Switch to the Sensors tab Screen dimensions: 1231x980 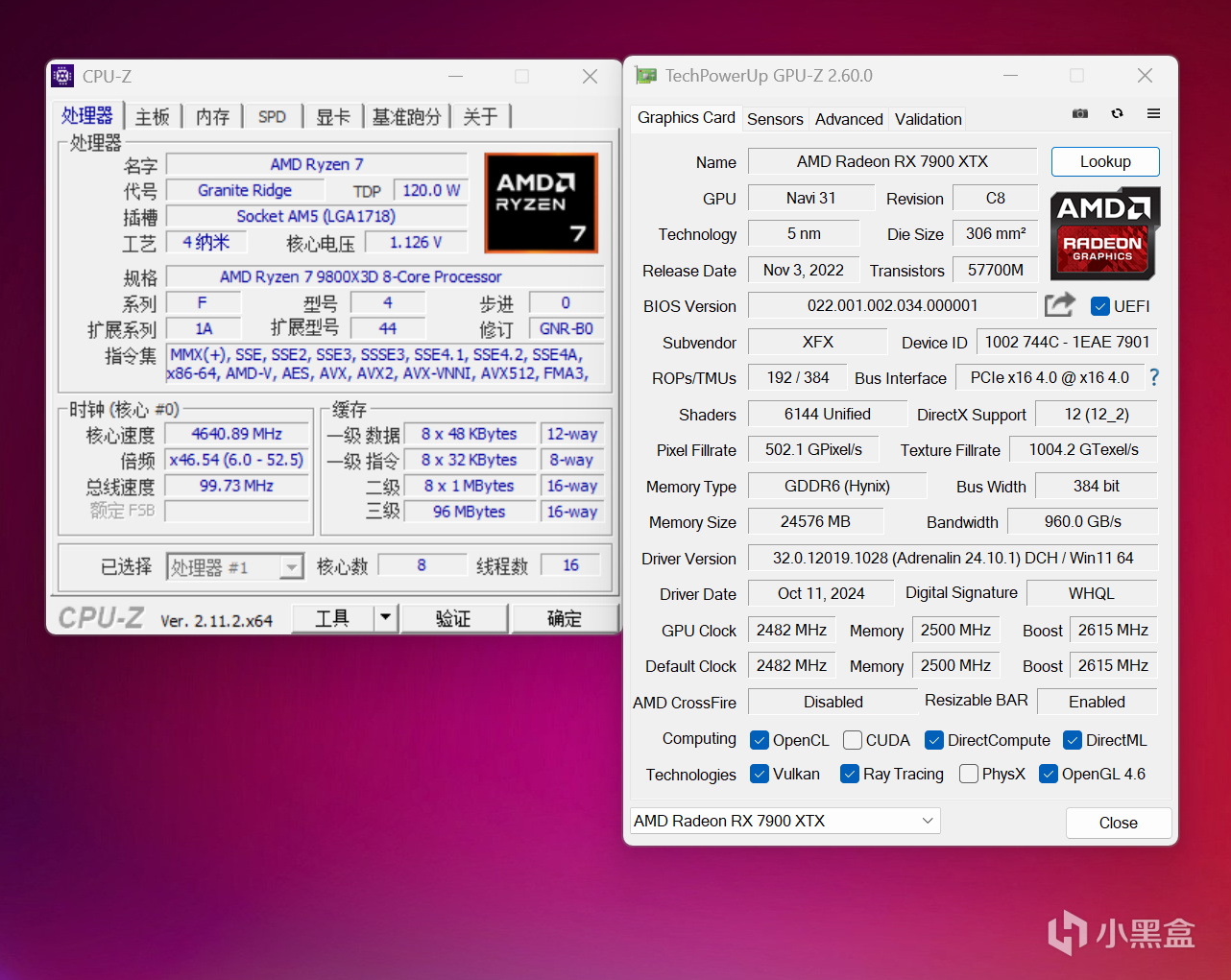tap(775, 119)
